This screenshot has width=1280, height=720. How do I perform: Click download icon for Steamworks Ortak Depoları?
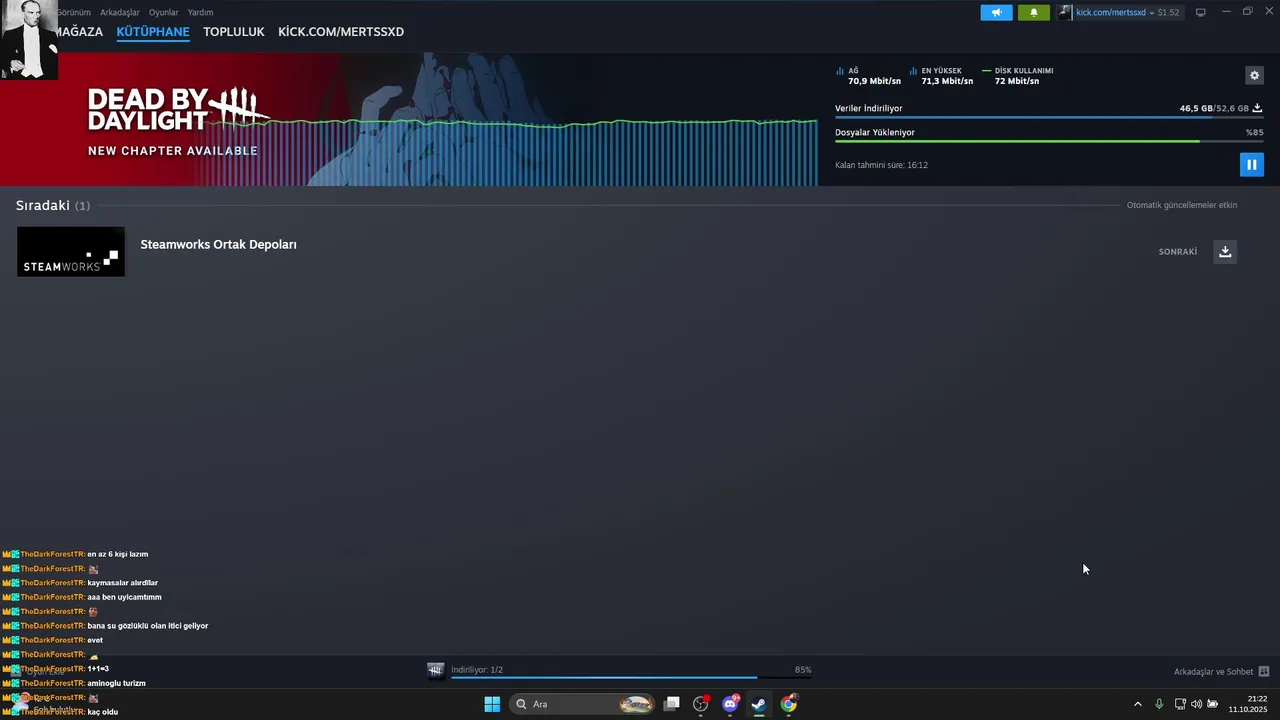click(1225, 251)
